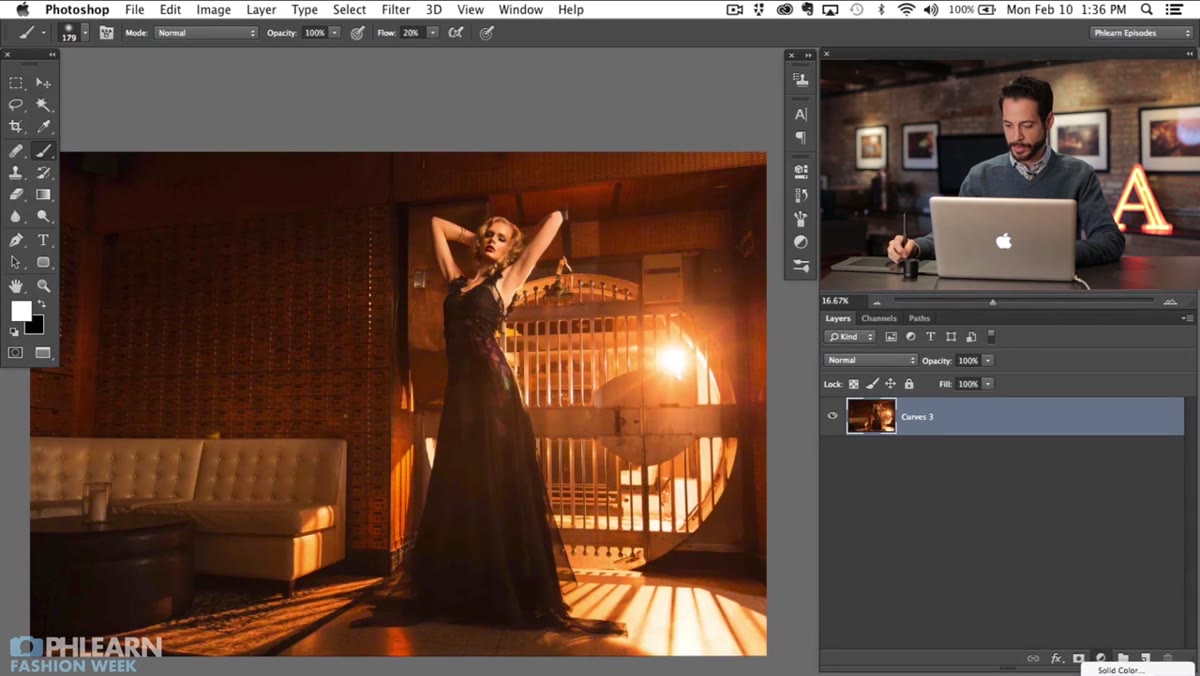The image size is (1200, 676).
Task: Open the Layer menu
Action: tap(261, 10)
